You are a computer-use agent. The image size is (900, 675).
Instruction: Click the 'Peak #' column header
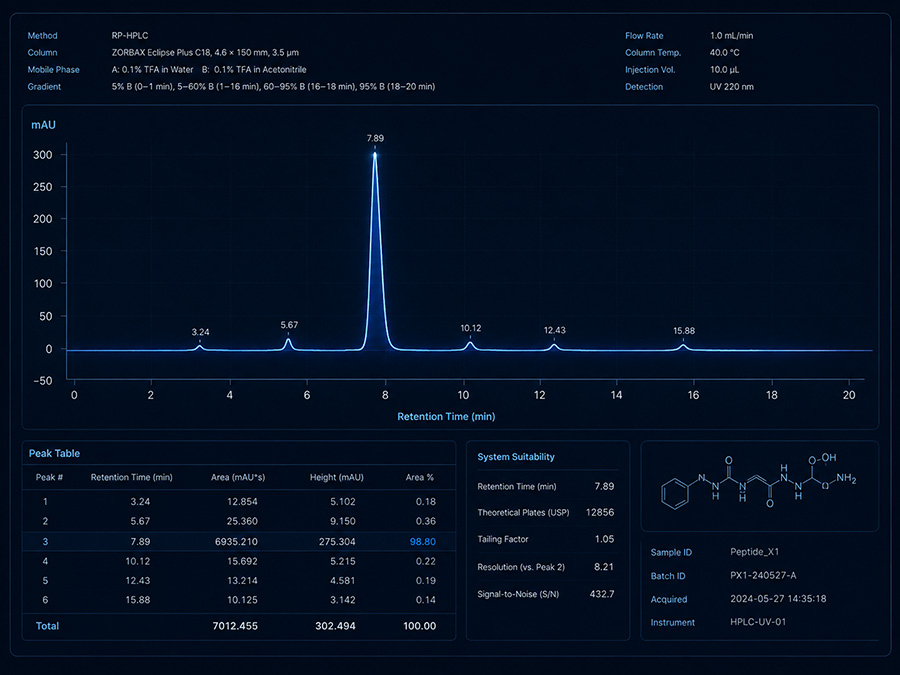49,478
